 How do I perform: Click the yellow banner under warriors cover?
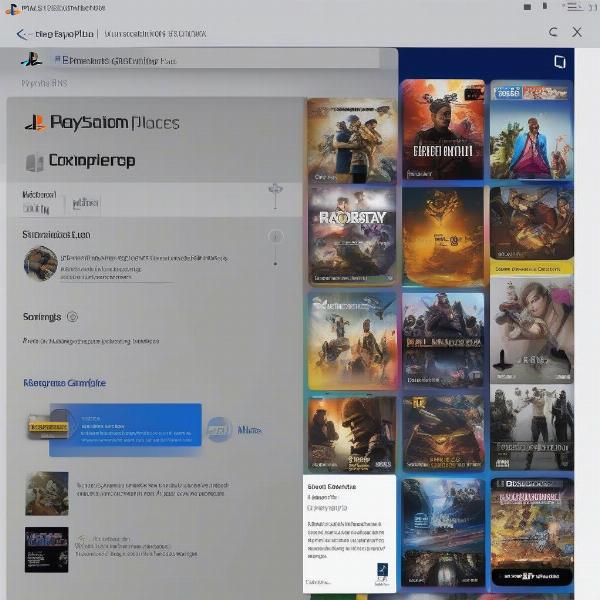tap(532, 269)
